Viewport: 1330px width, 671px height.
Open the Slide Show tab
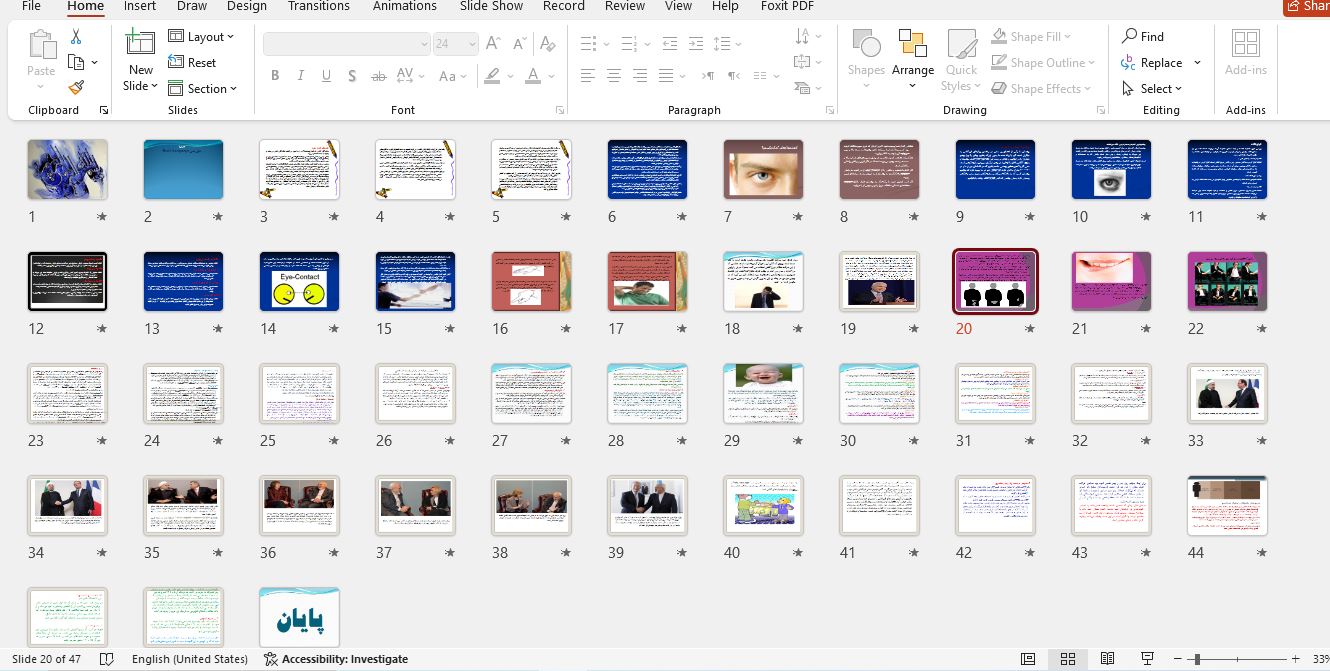491,6
